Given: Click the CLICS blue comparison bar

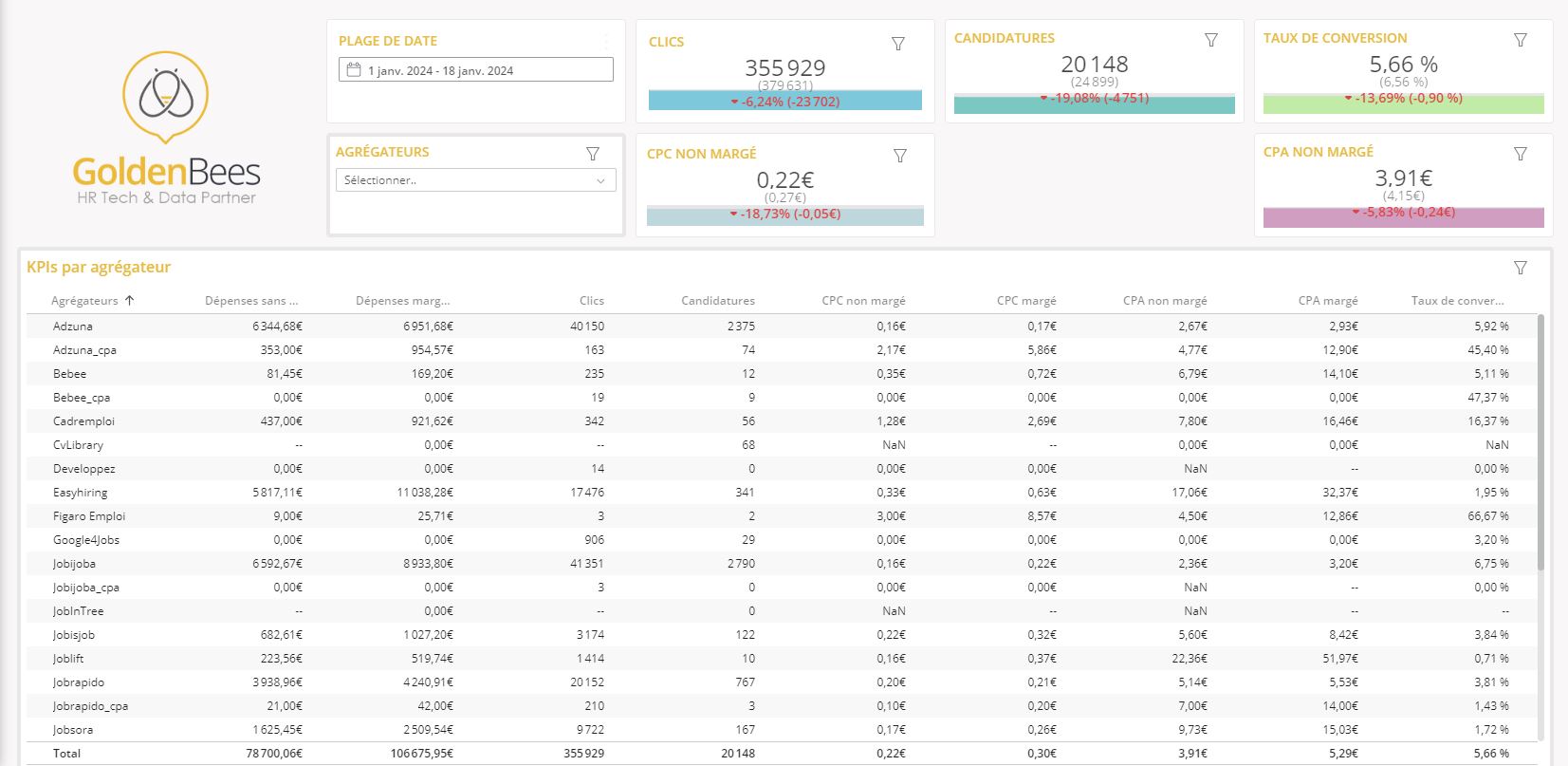Looking at the screenshot, I should [x=785, y=101].
